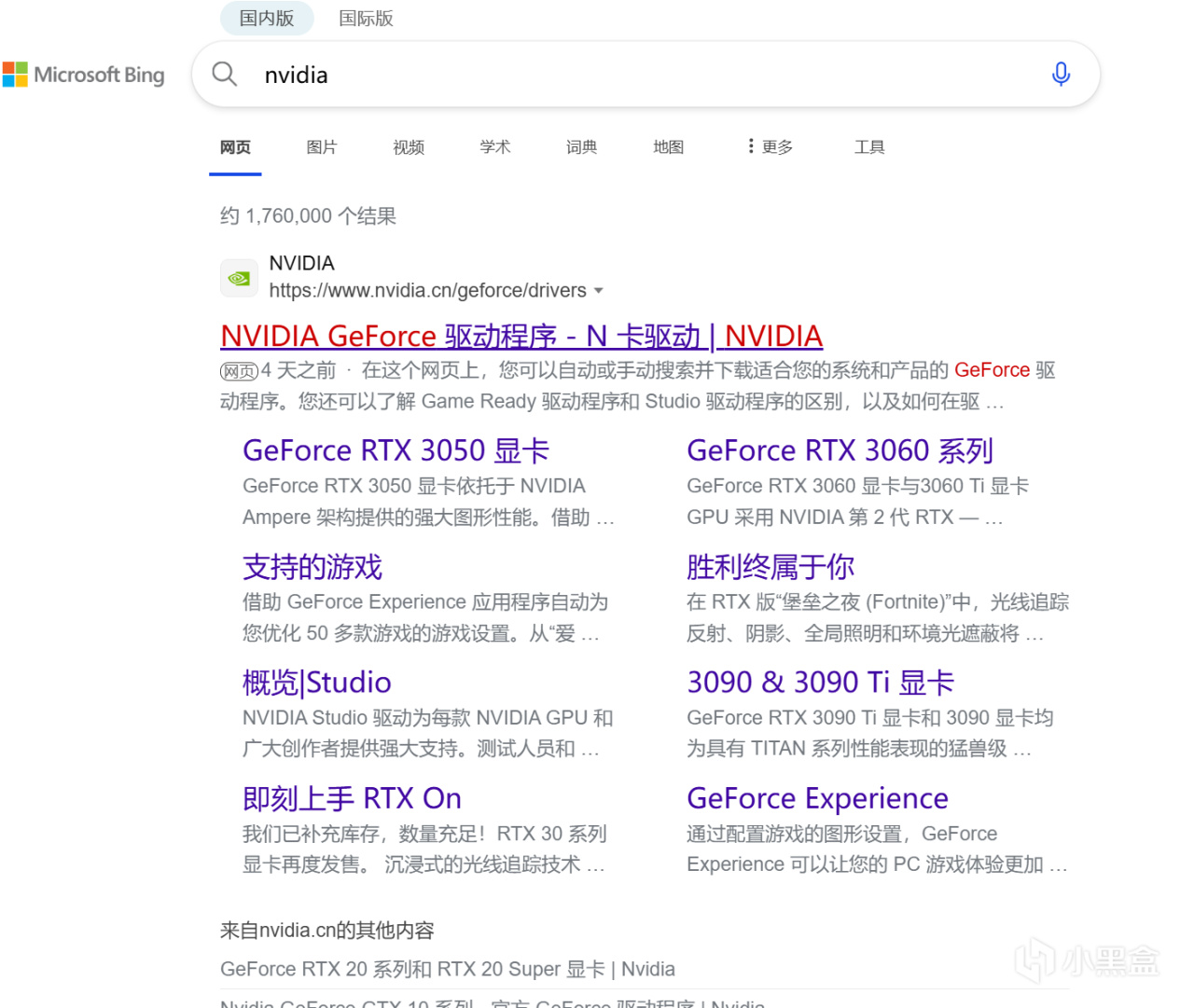Select the 国内版 toggle
Screen dimensions: 1194x1008
(267, 19)
